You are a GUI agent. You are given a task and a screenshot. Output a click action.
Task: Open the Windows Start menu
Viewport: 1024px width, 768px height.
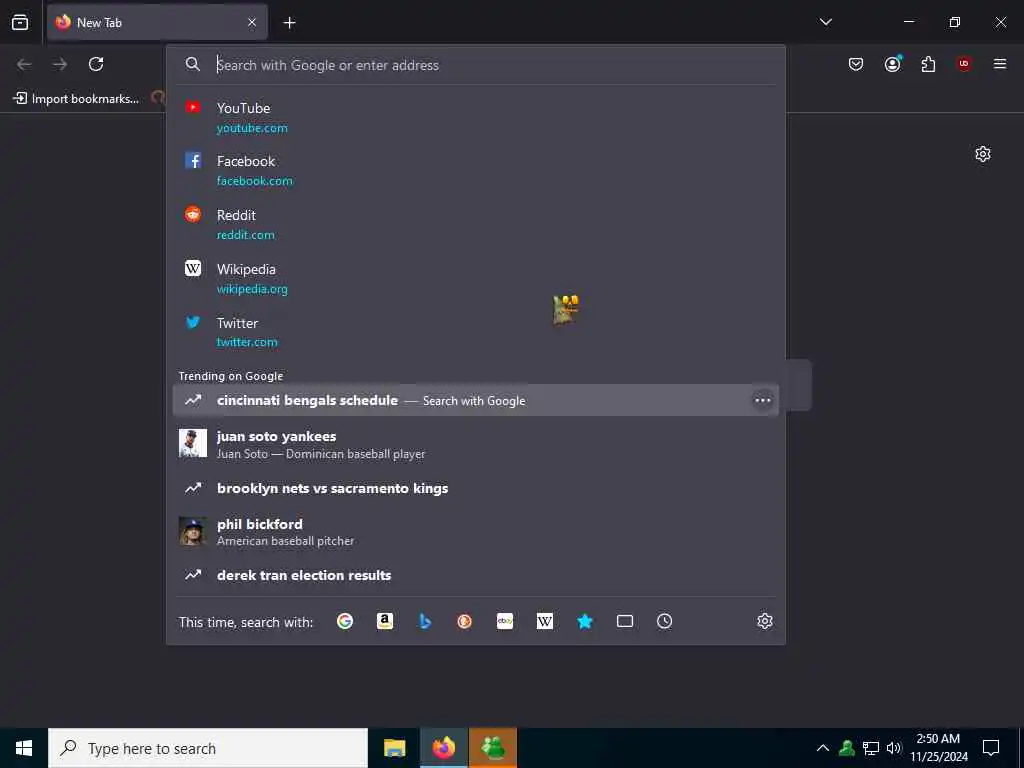(x=24, y=748)
